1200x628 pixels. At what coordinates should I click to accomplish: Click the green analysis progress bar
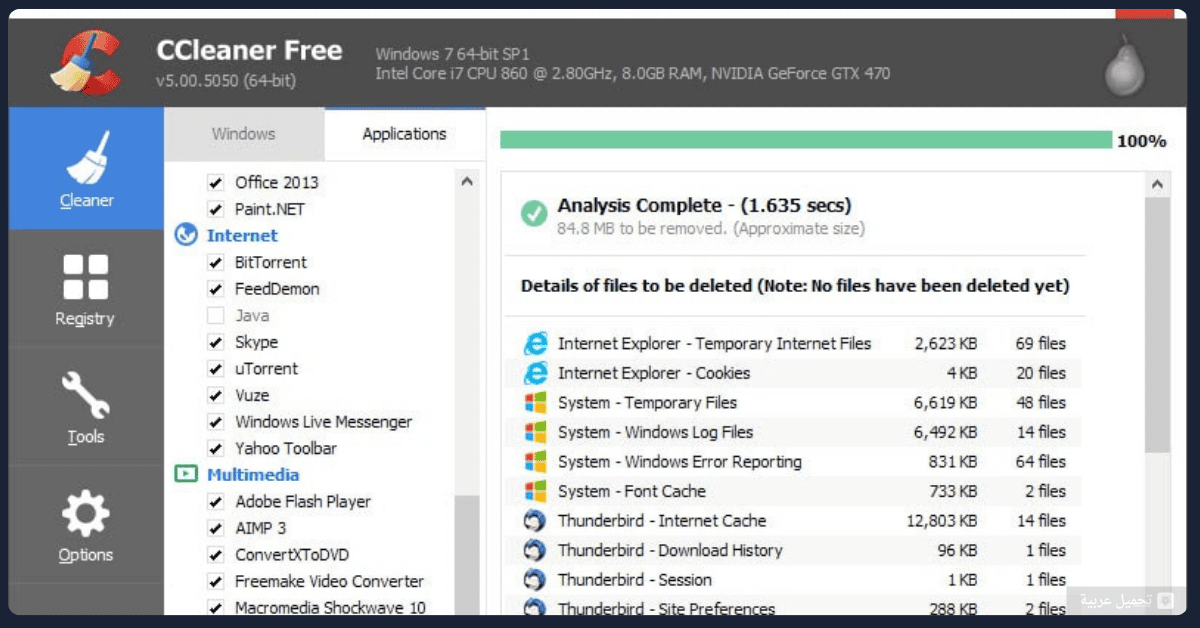pos(806,140)
